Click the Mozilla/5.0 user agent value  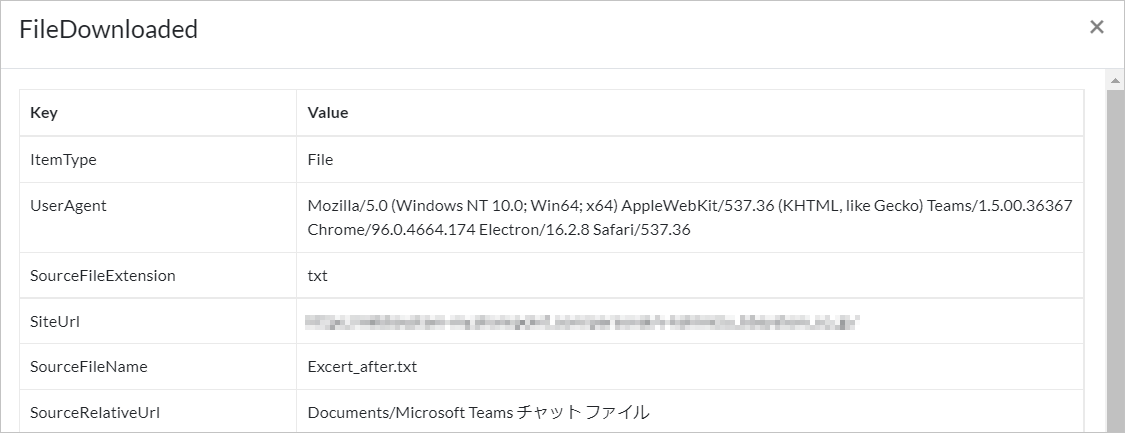[689, 218]
